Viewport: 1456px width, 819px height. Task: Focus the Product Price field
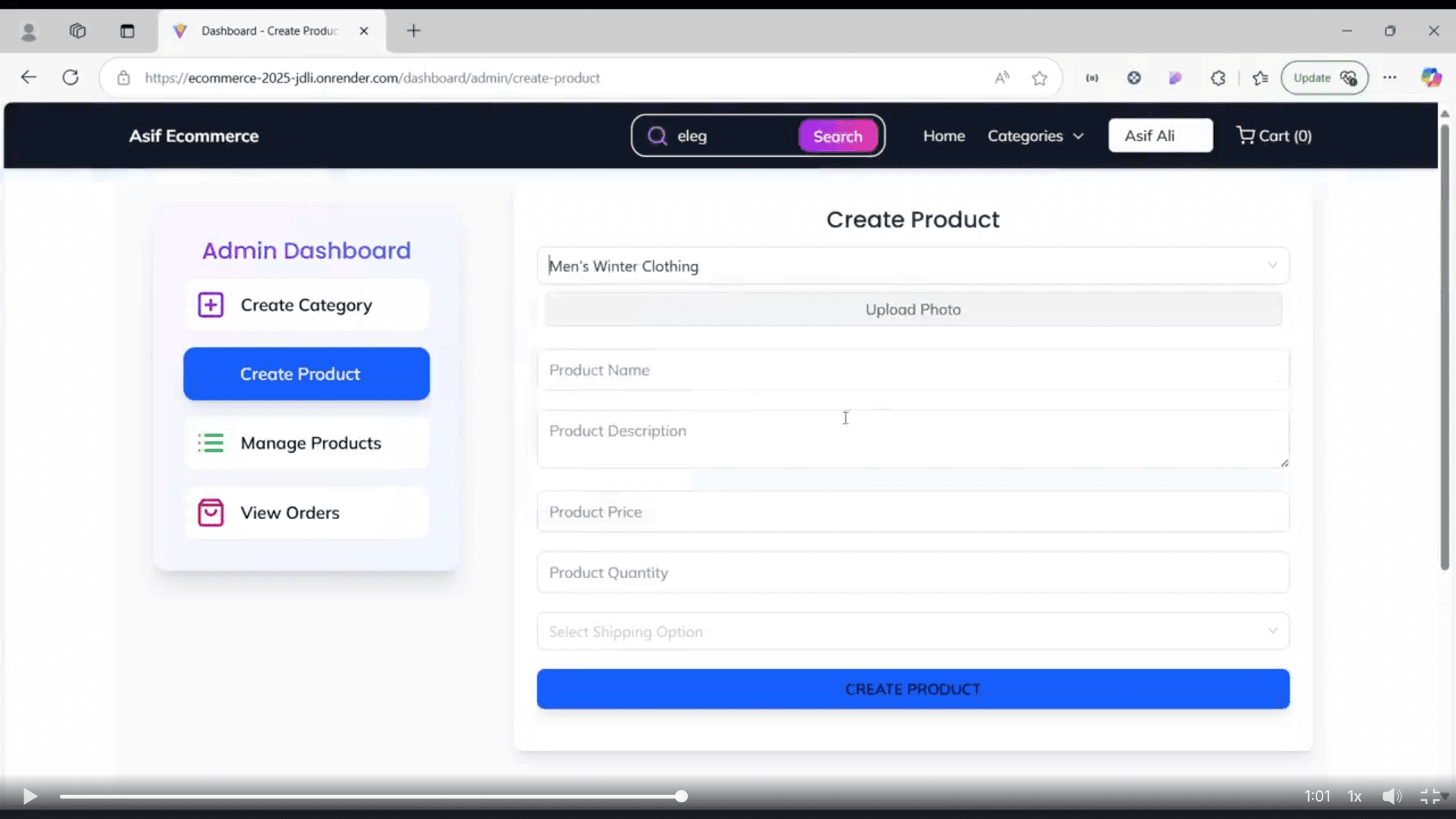click(913, 512)
